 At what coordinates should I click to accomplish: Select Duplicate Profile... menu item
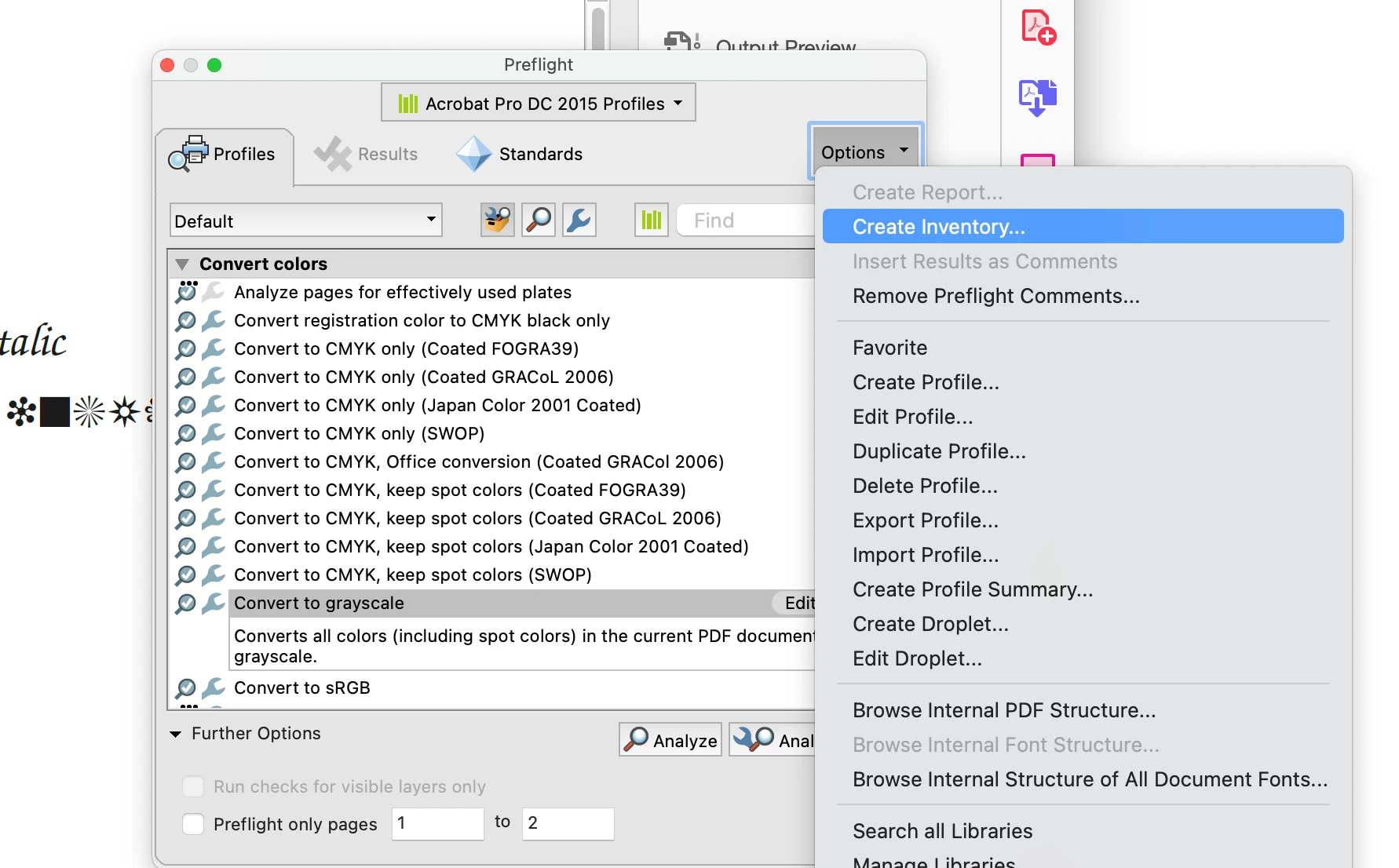tap(1083, 451)
